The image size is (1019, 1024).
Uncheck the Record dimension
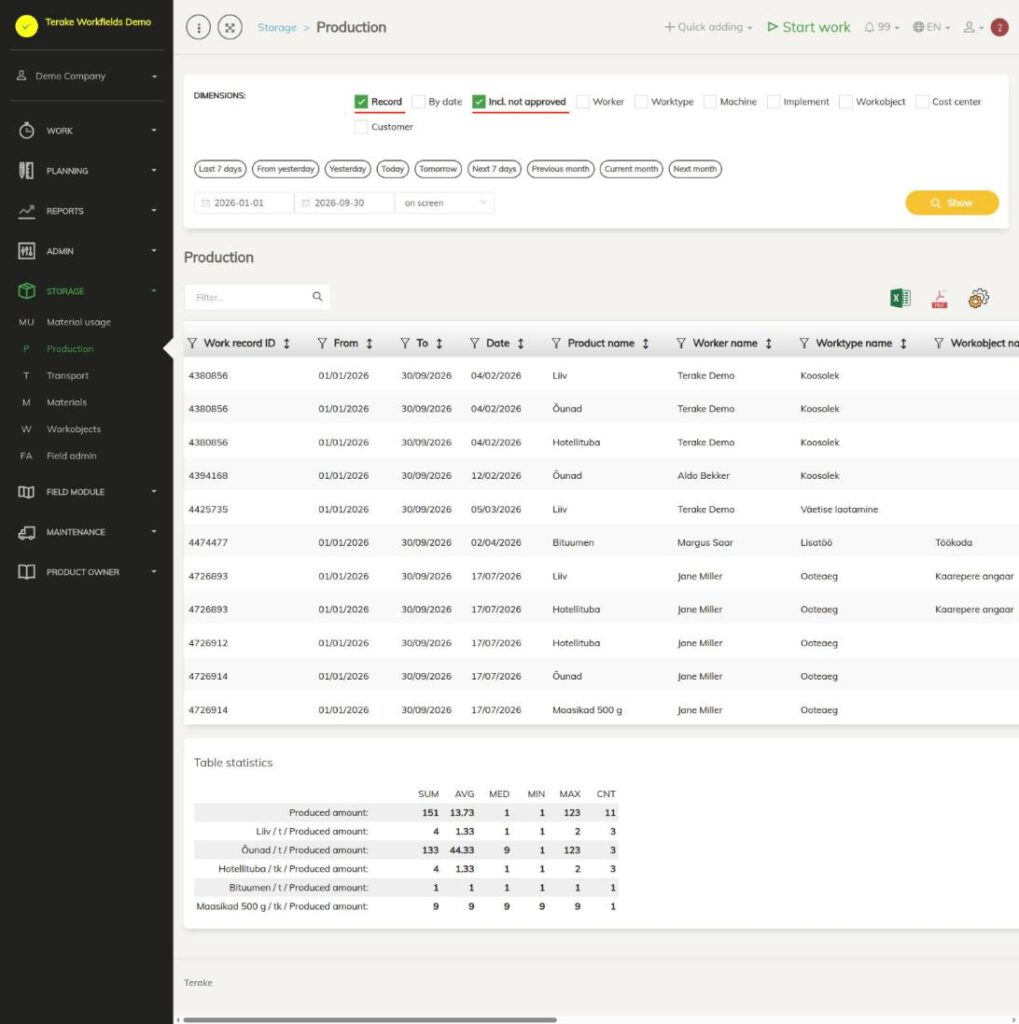tap(361, 102)
